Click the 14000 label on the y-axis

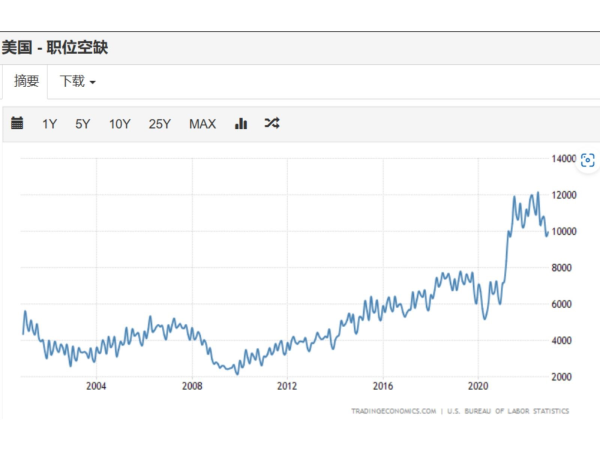click(564, 159)
